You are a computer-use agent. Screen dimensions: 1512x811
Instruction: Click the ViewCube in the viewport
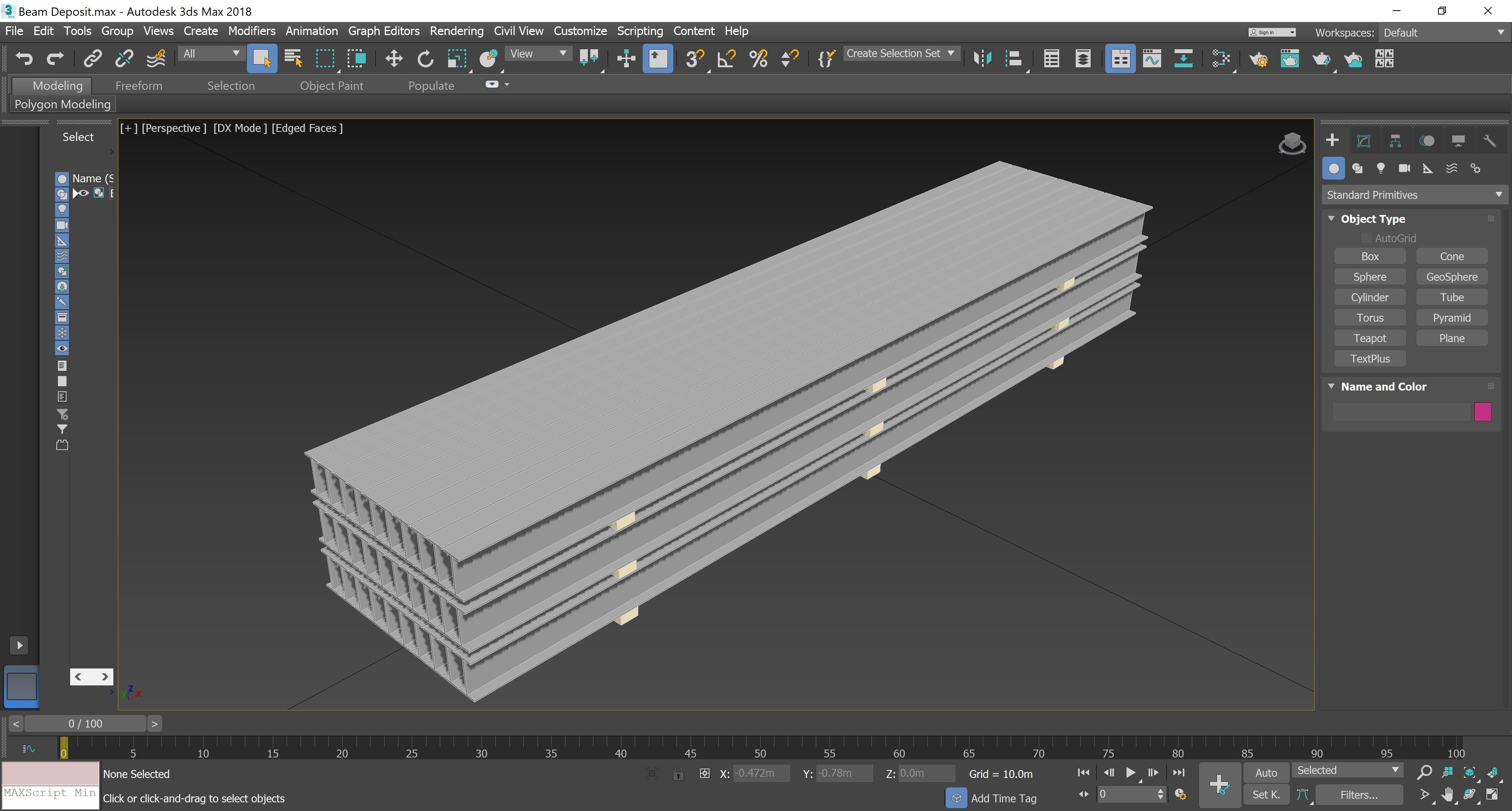1292,143
